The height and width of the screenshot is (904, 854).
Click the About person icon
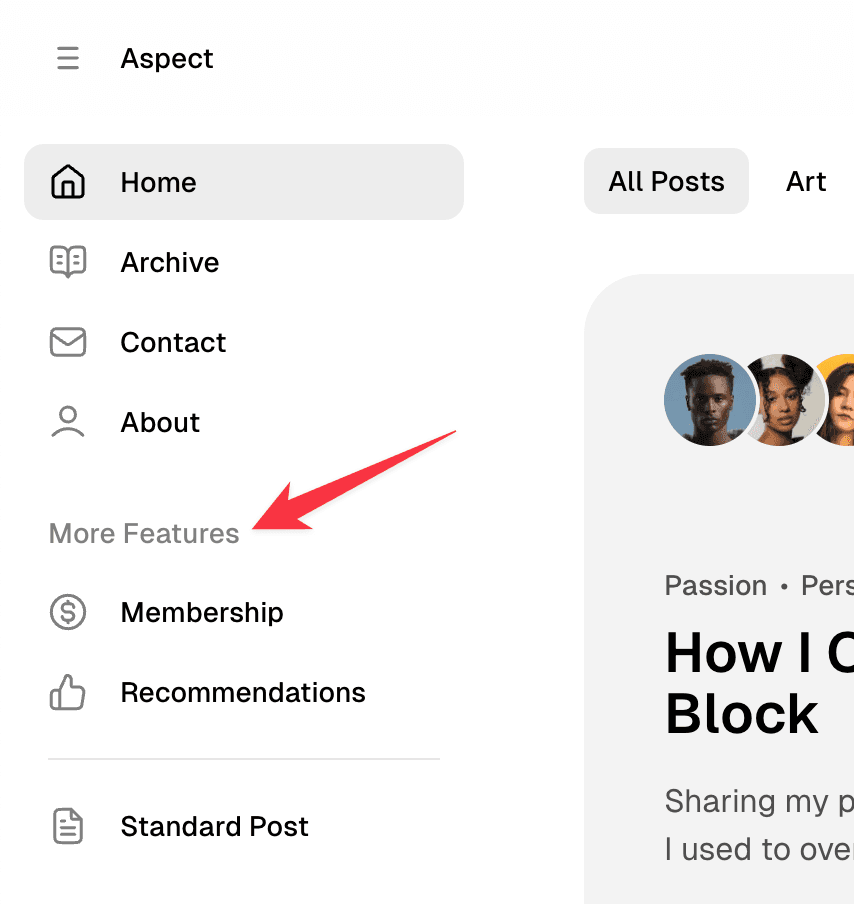[67, 422]
